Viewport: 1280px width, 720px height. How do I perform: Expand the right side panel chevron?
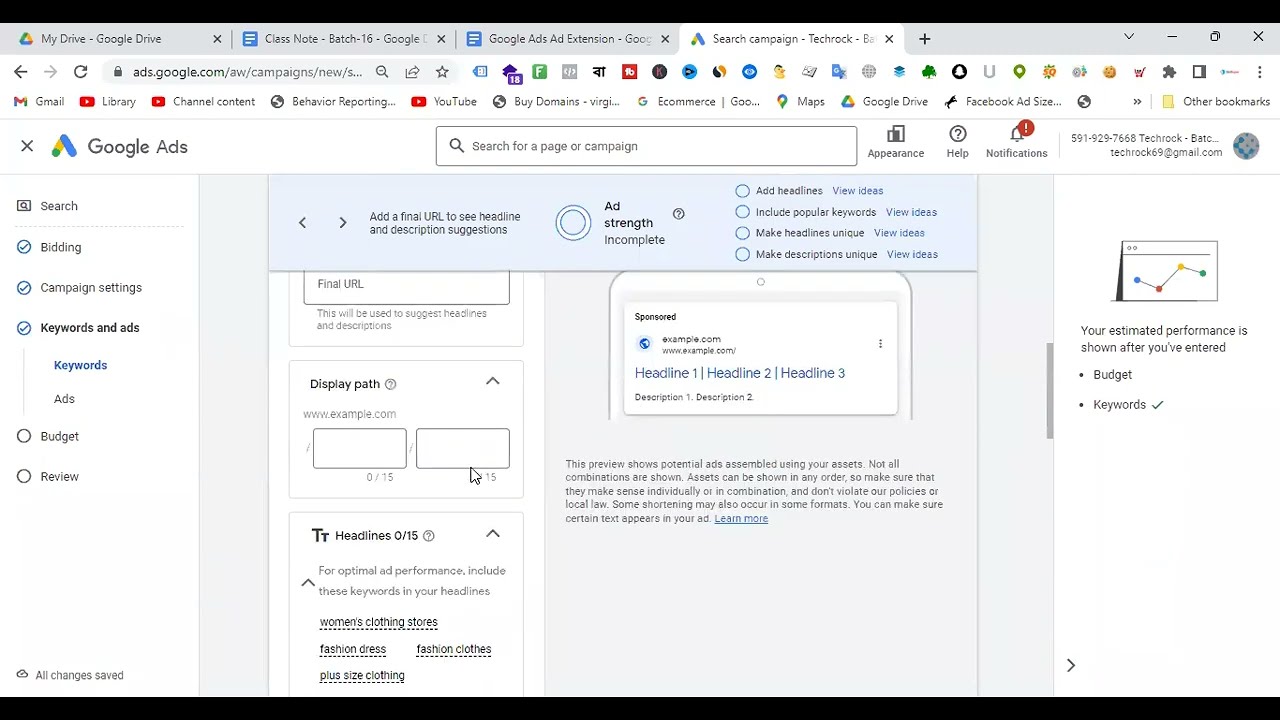pyautogui.click(x=1071, y=665)
